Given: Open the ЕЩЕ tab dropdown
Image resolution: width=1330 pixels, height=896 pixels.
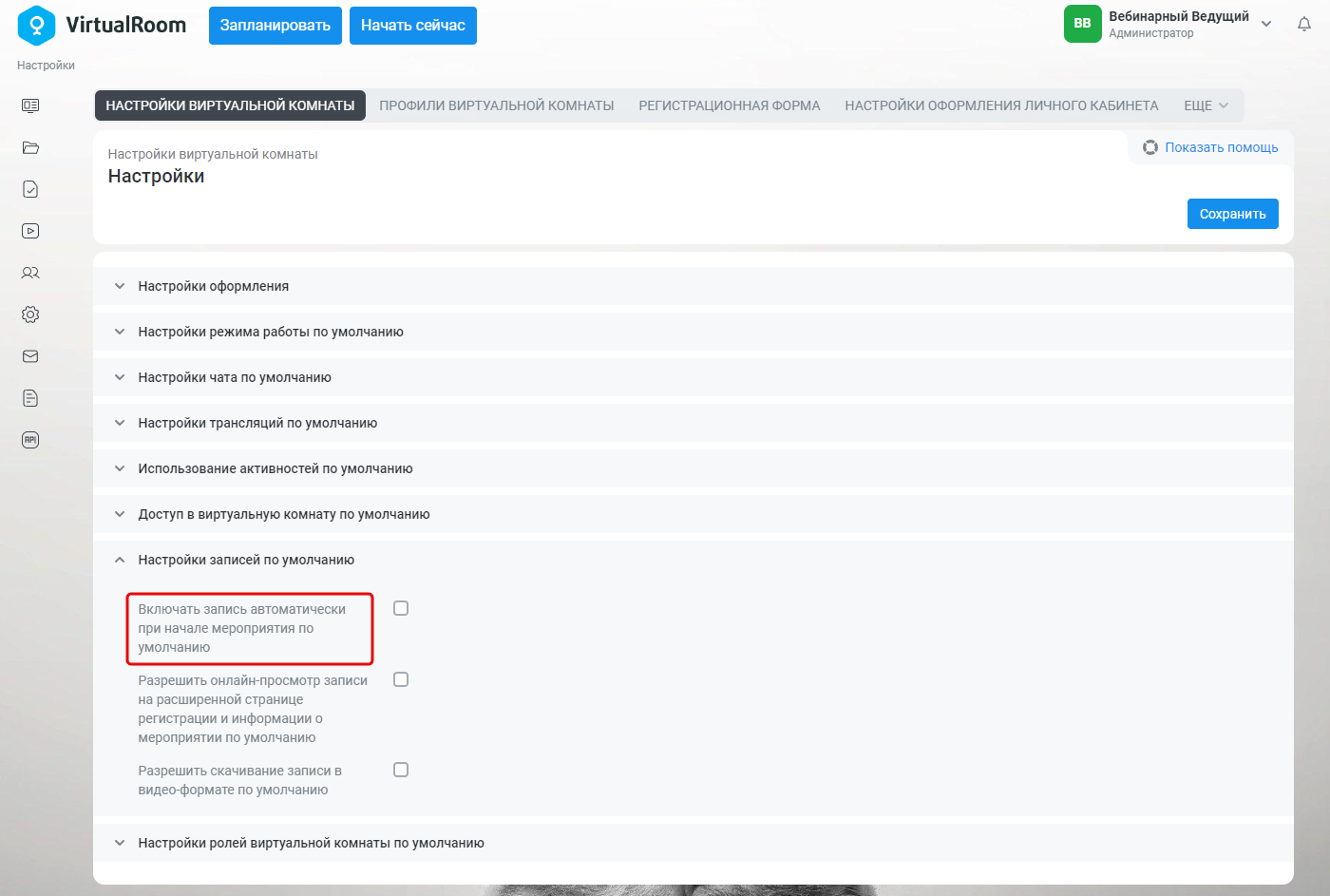Looking at the screenshot, I should (x=1206, y=105).
